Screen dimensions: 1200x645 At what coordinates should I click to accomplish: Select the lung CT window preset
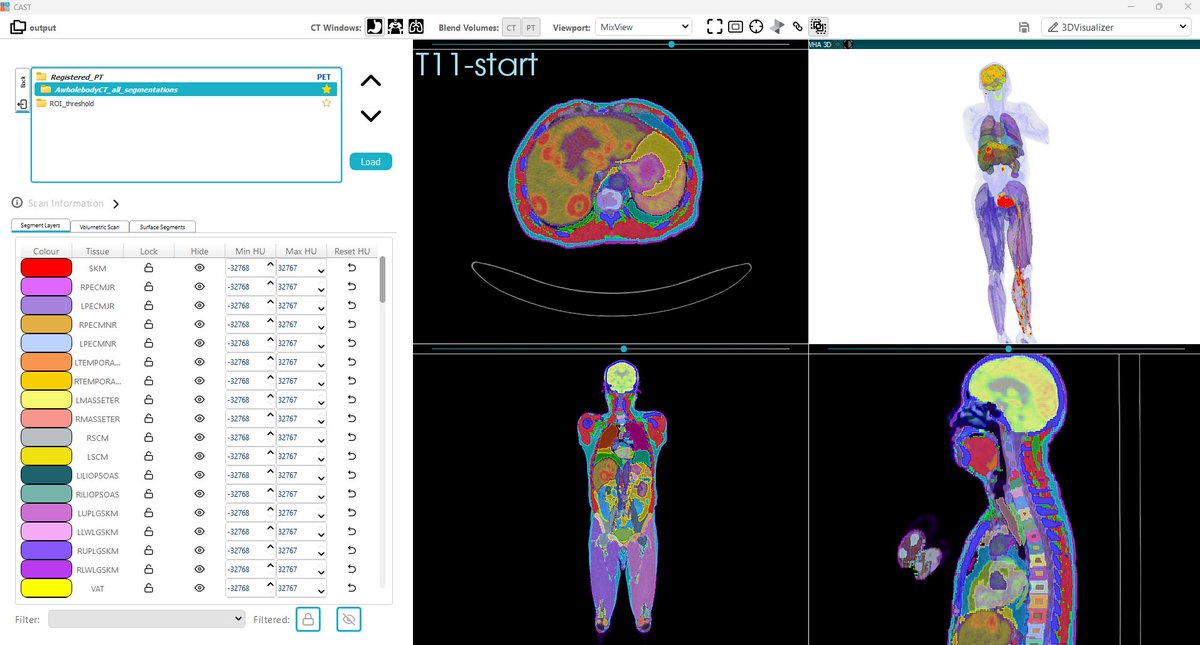416,26
